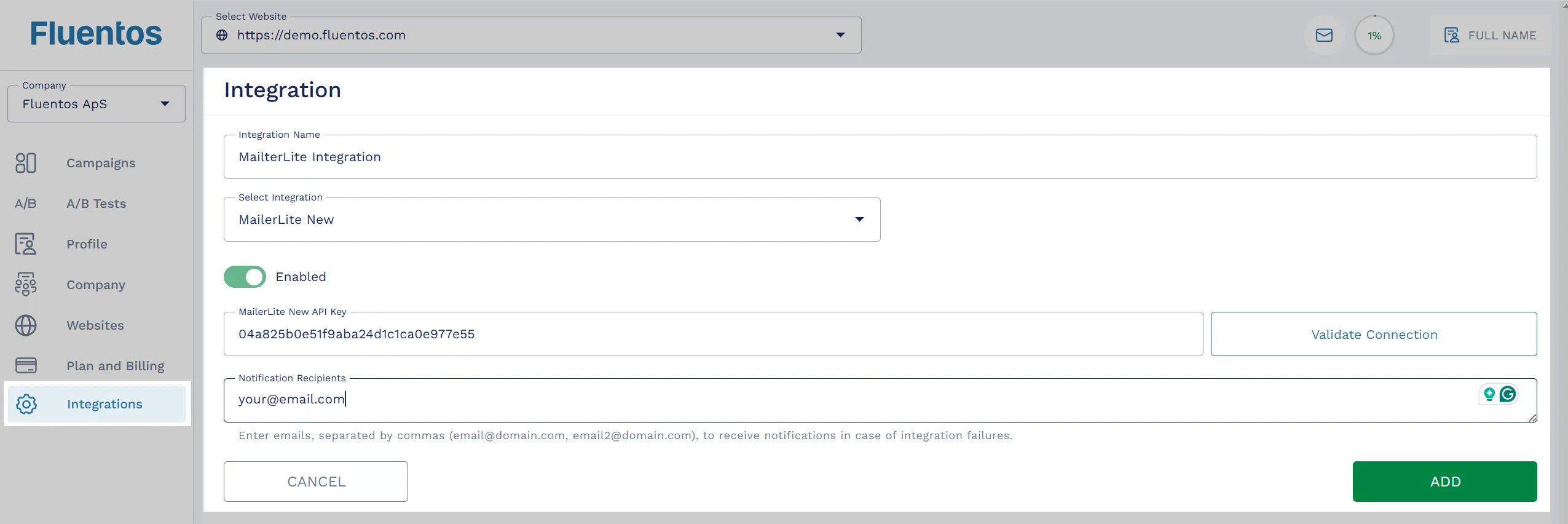Image resolution: width=1568 pixels, height=524 pixels.
Task: Click the green ADD button
Action: point(1445,482)
